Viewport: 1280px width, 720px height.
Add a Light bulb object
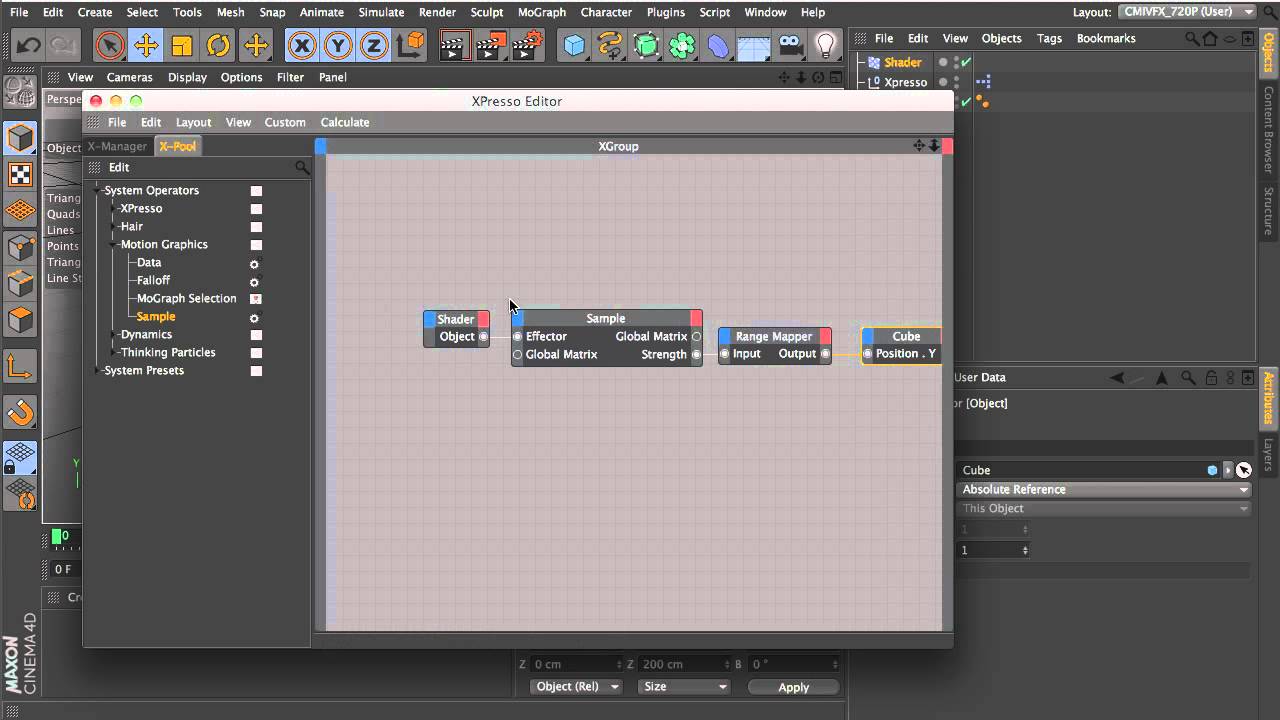825,45
